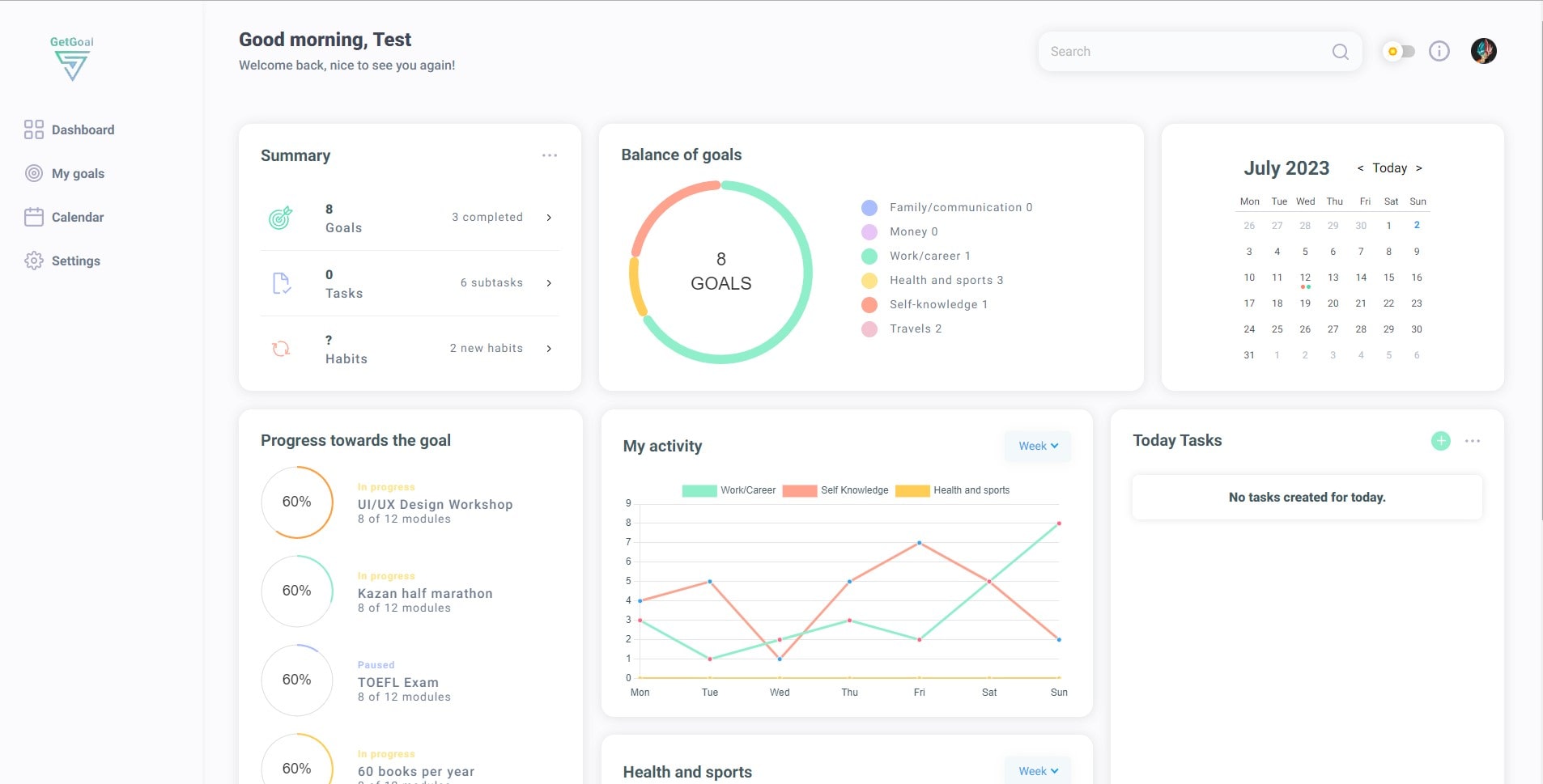Open the Dashboard menu item

coord(70,129)
